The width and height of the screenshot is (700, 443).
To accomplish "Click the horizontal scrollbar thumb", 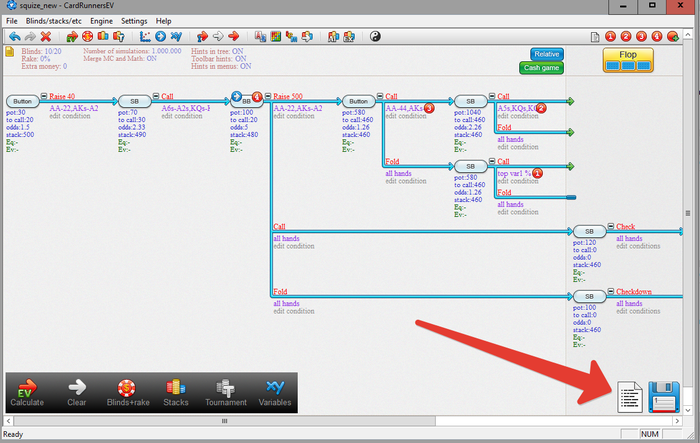I will click(x=225, y=421).
